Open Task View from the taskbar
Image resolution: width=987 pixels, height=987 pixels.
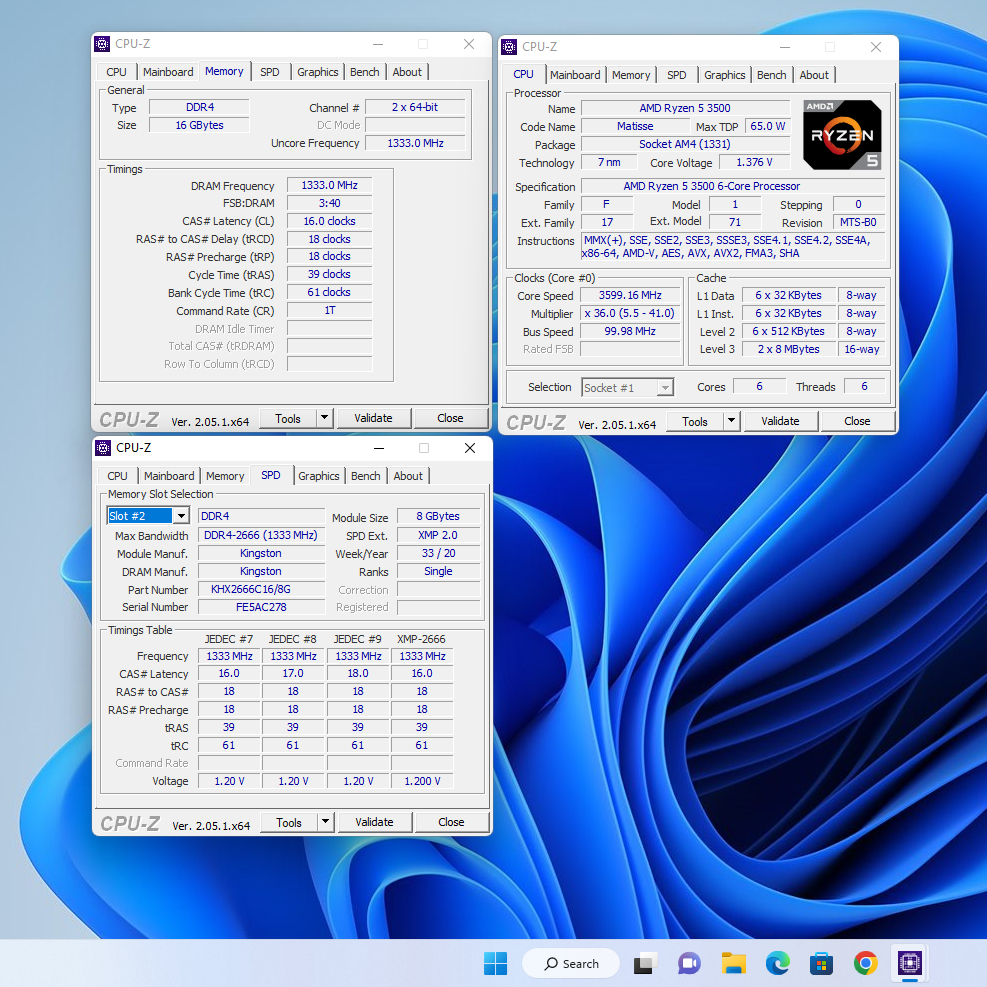pyautogui.click(x=644, y=963)
